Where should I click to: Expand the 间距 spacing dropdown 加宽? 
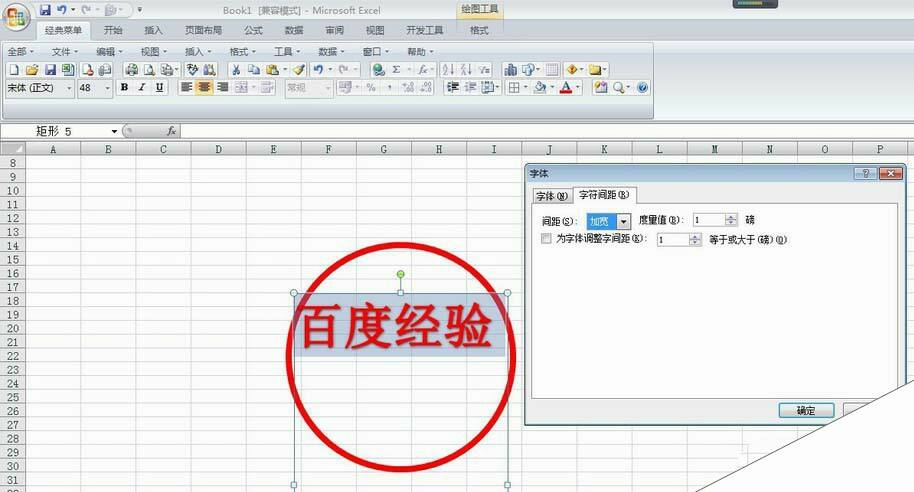click(x=624, y=222)
